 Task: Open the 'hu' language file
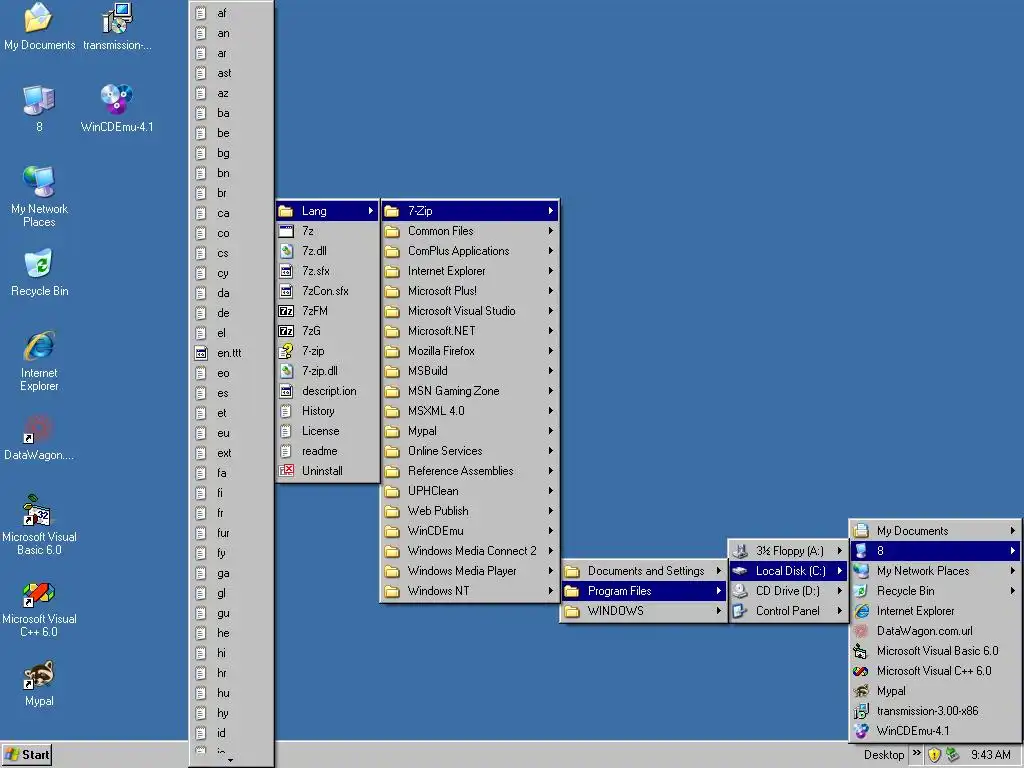point(232,693)
